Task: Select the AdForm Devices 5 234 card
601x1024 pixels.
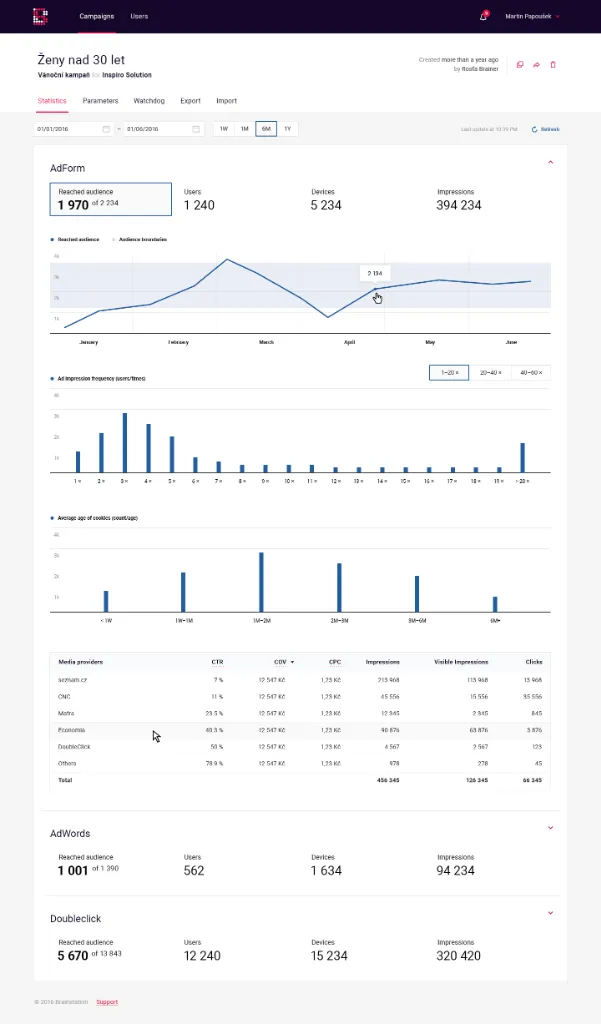Action: [x=326, y=200]
